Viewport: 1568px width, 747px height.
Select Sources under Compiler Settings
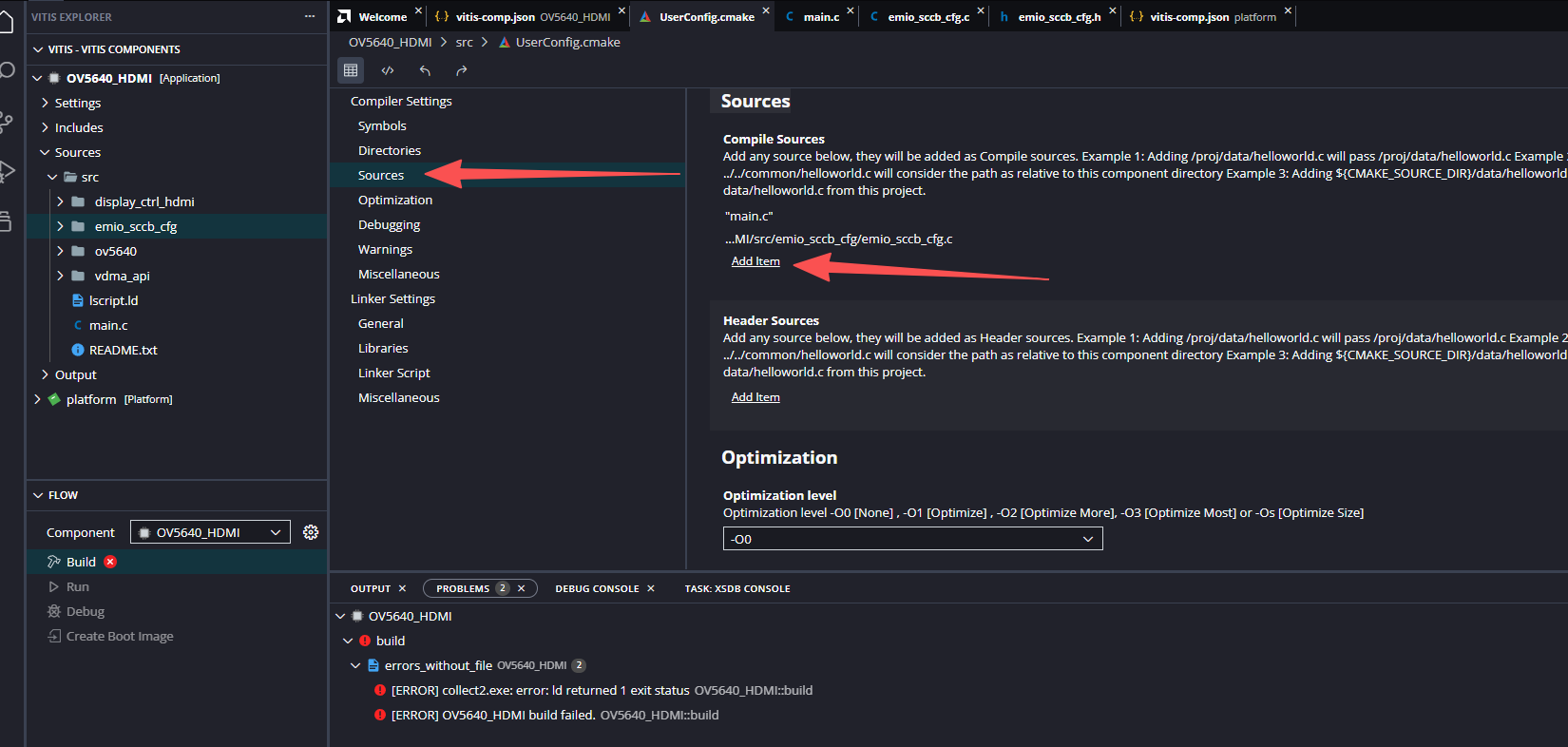(x=381, y=175)
